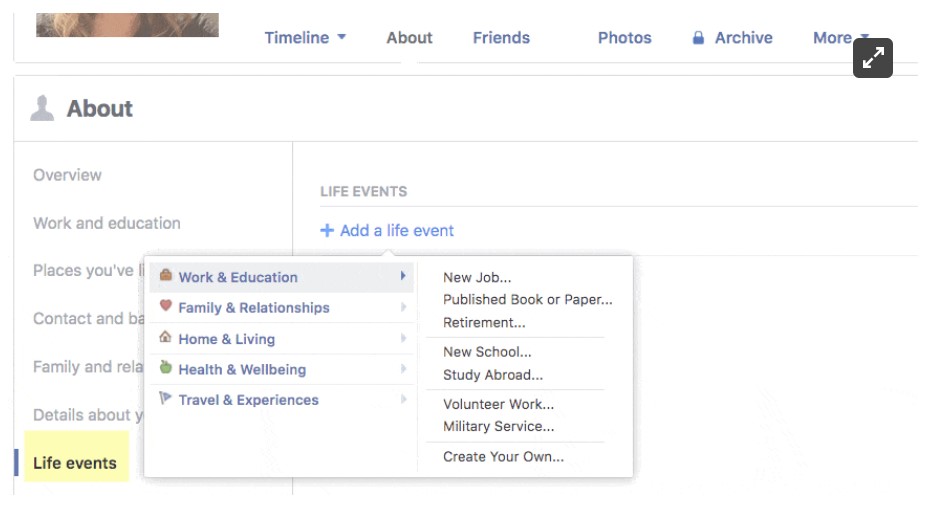This screenshot has height=506, width=939.
Task: Open Places you've lived sidebar section
Action: pyautogui.click(x=89, y=271)
